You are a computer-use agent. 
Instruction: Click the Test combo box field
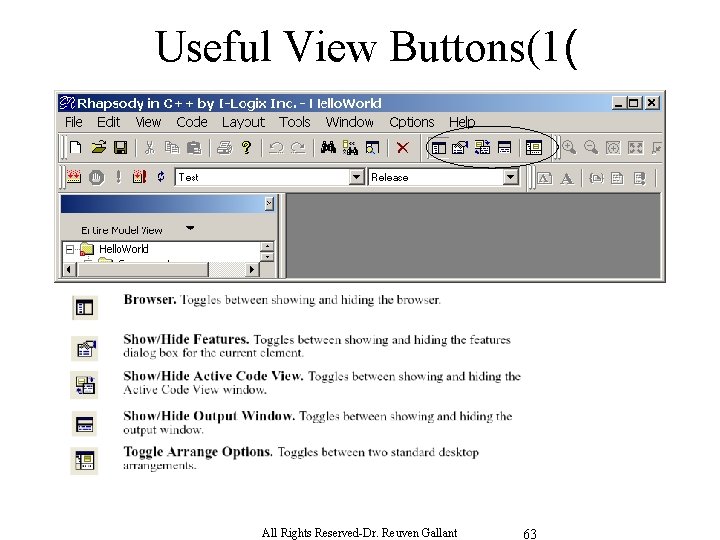270,177
